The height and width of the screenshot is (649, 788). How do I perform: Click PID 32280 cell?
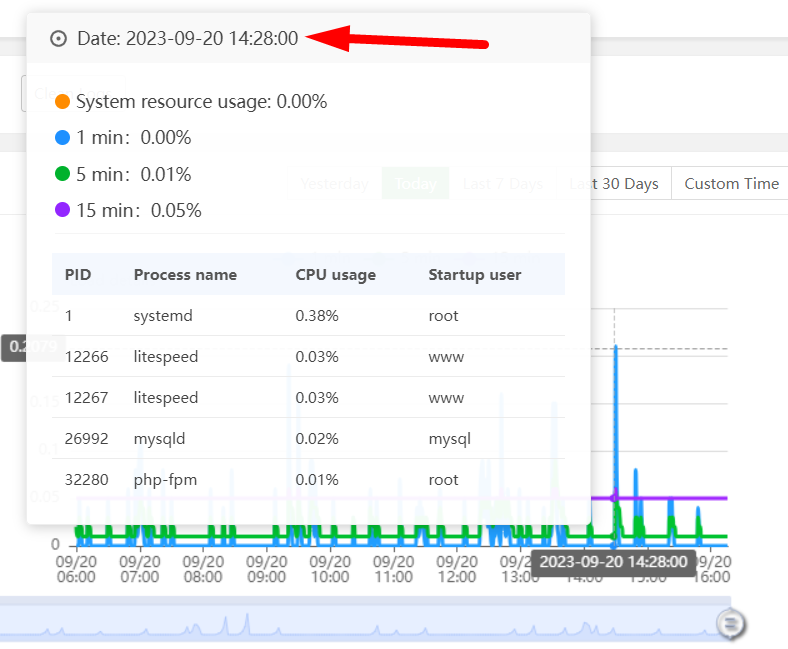coord(86,480)
